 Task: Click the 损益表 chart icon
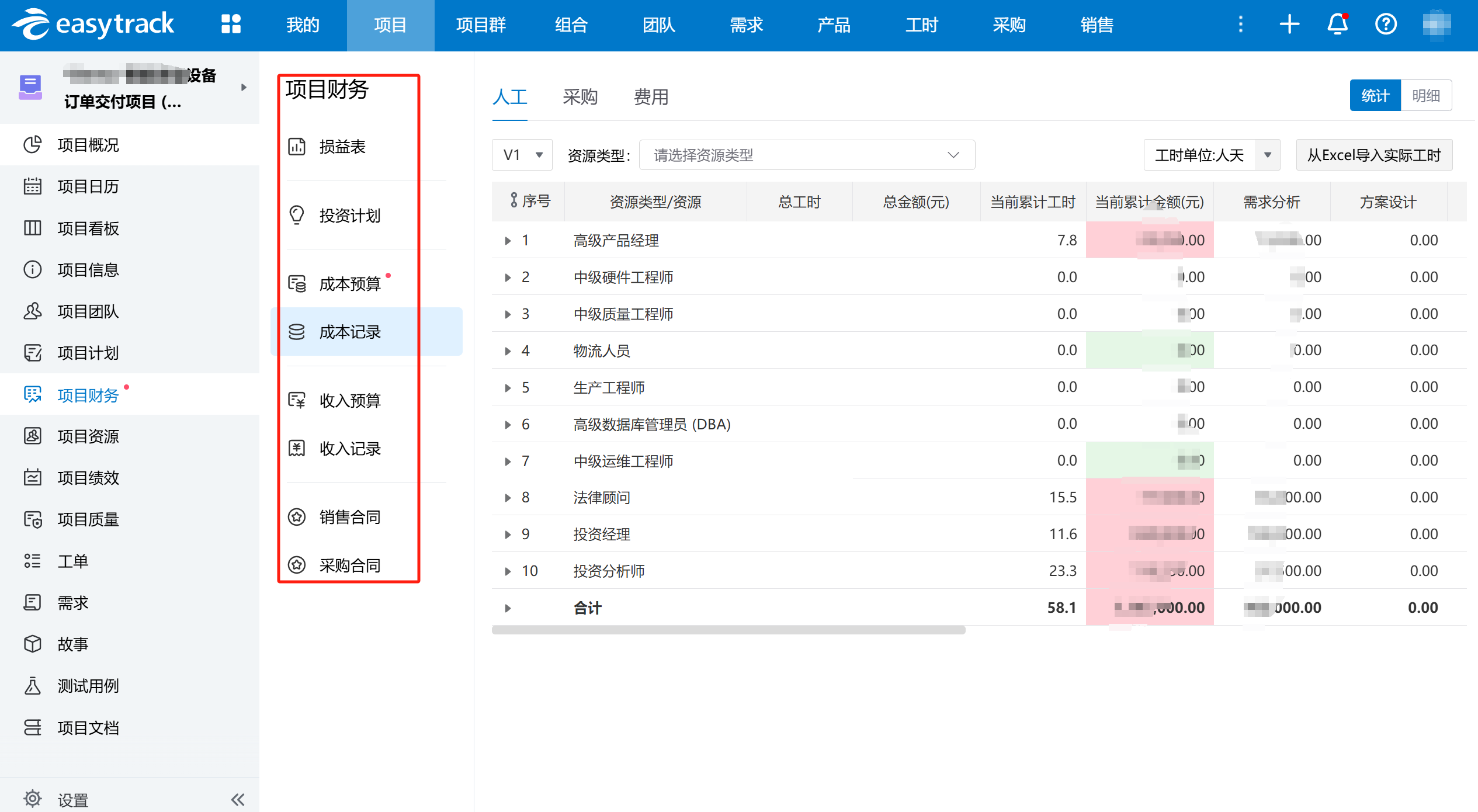(x=297, y=147)
